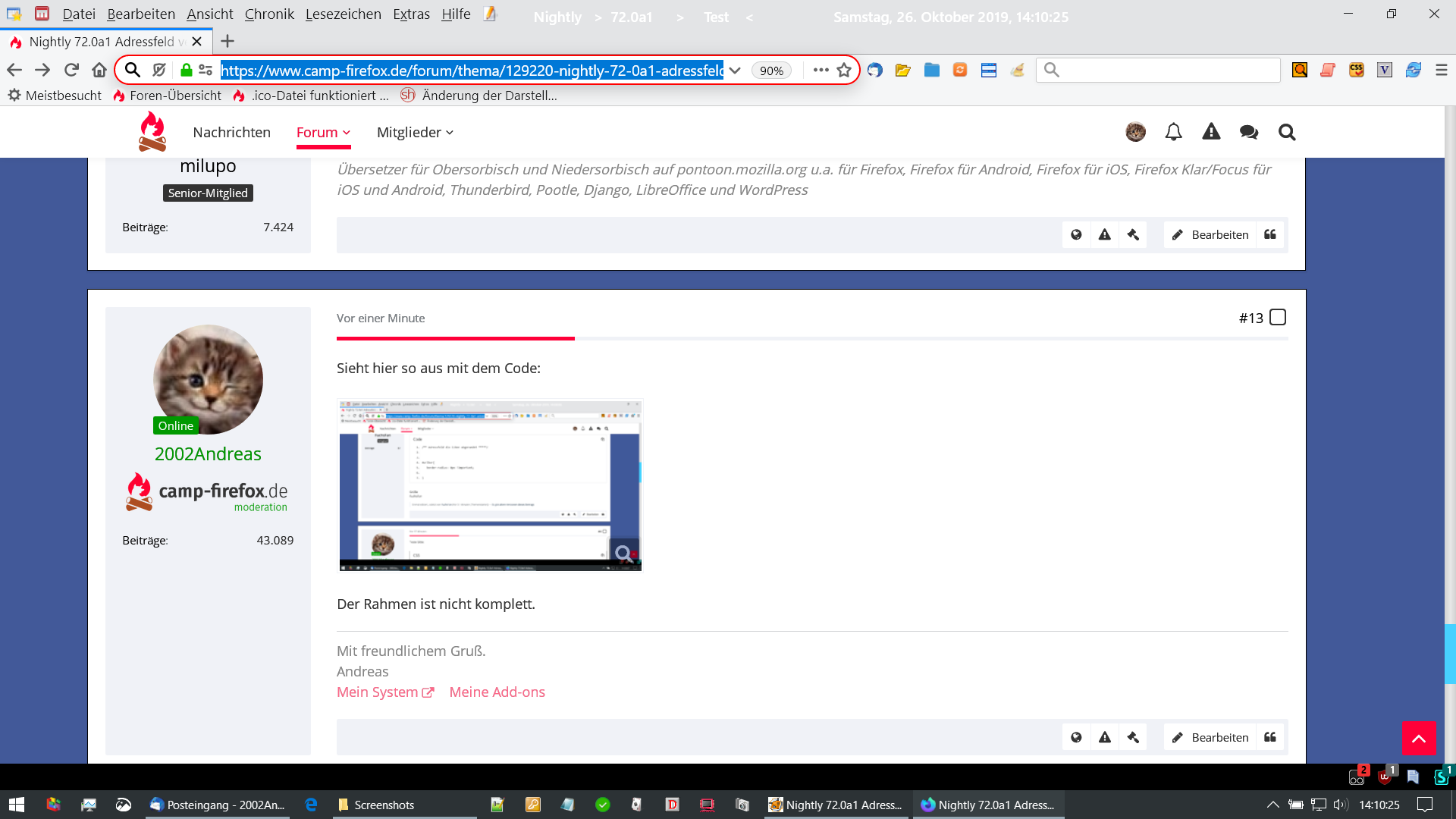The height and width of the screenshot is (819, 1456).
Task: Enlarge the attached screenshot thumbnail
Action: click(x=489, y=485)
